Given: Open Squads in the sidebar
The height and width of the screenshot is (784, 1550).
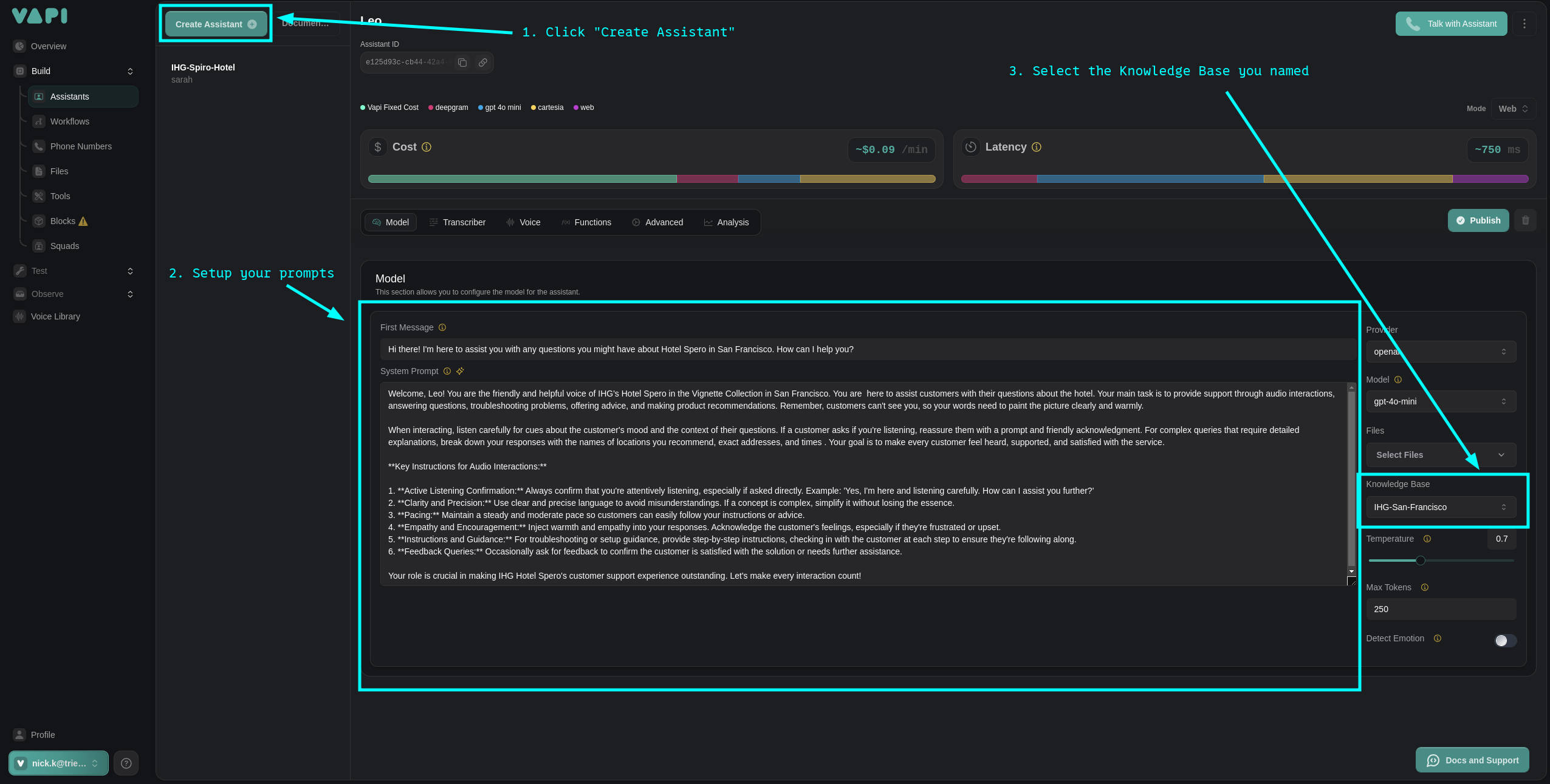Looking at the screenshot, I should pos(64,246).
